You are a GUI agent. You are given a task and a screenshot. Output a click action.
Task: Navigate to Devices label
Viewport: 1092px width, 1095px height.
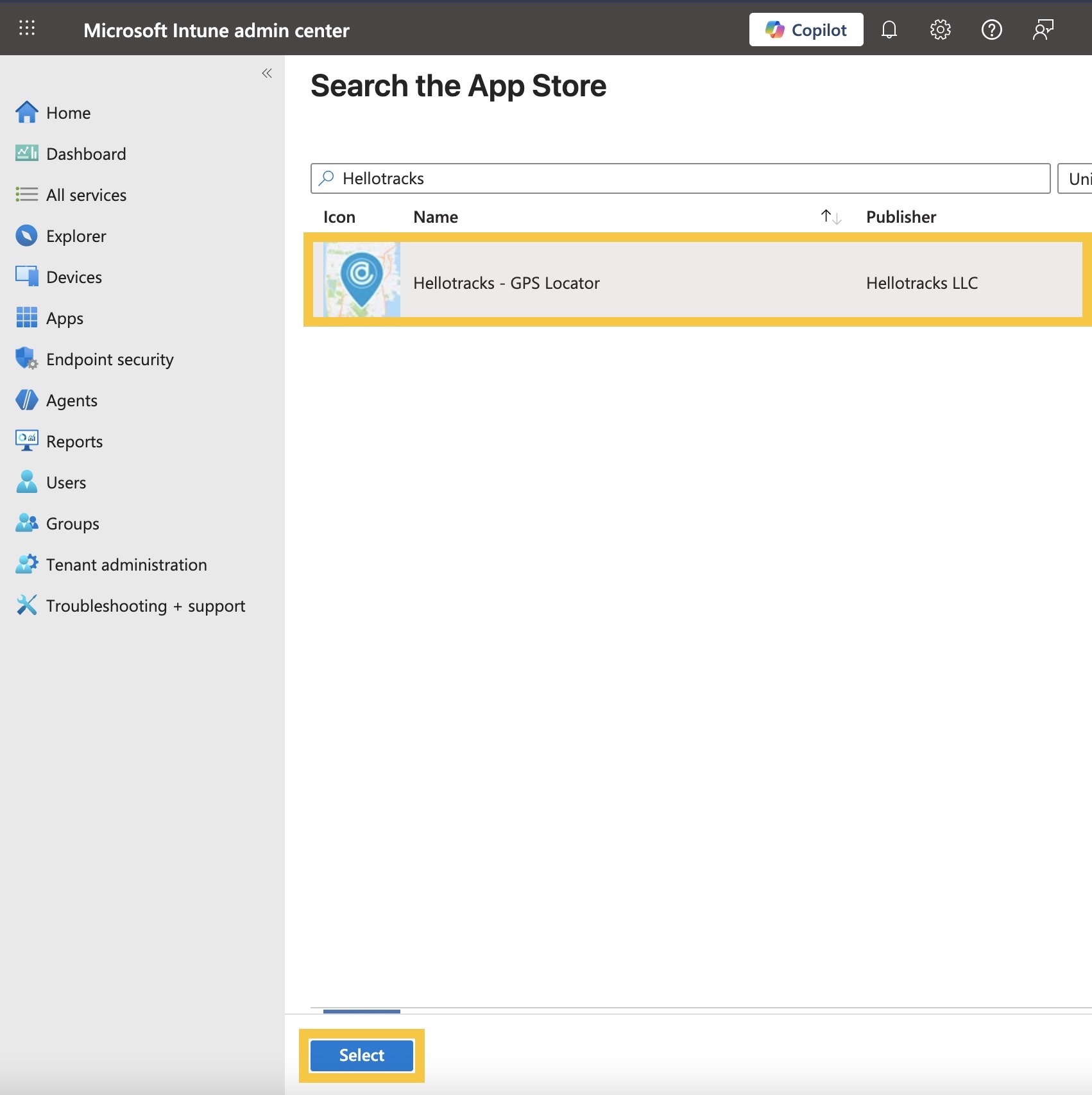coord(74,277)
